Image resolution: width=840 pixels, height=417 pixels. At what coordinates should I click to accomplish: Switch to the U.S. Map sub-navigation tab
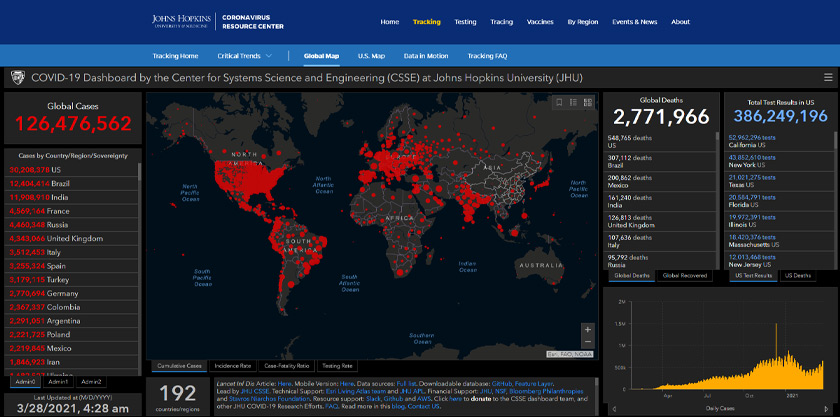(x=371, y=56)
